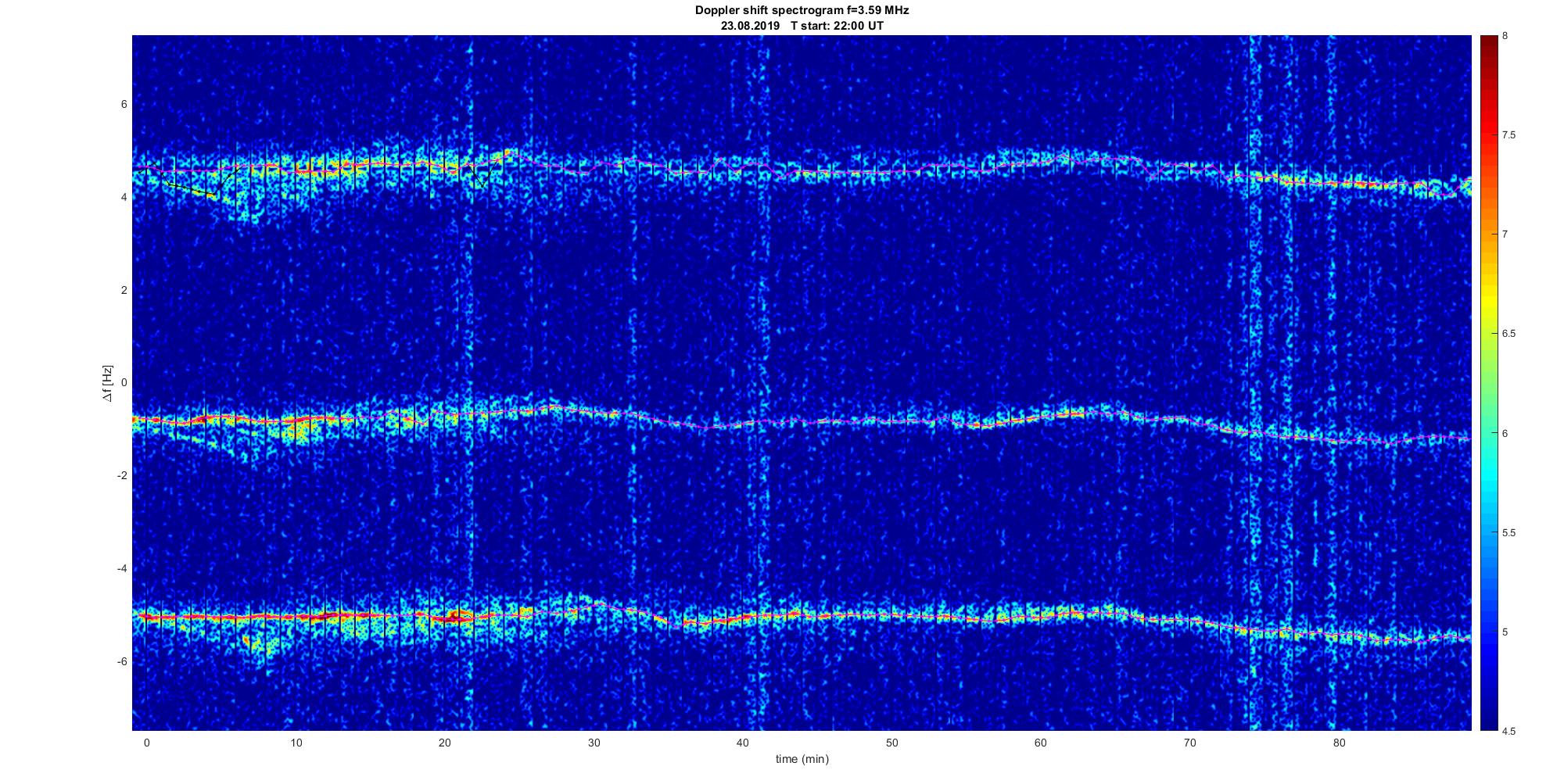
Task: Click the x-axis tick label '30'
Action: [594, 743]
